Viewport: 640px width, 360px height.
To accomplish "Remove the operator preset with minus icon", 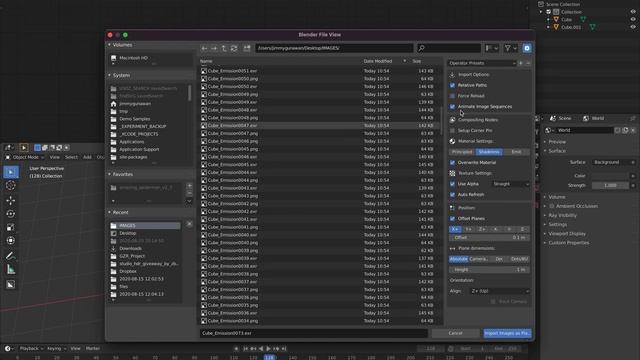I will [x=528, y=63].
